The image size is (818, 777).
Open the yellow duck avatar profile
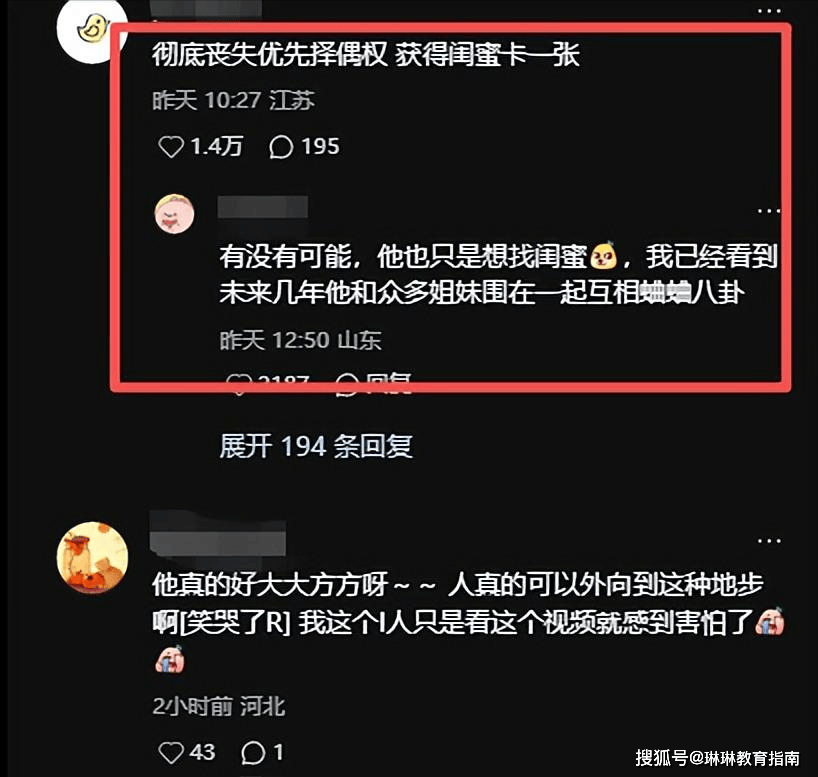point(92,30)
